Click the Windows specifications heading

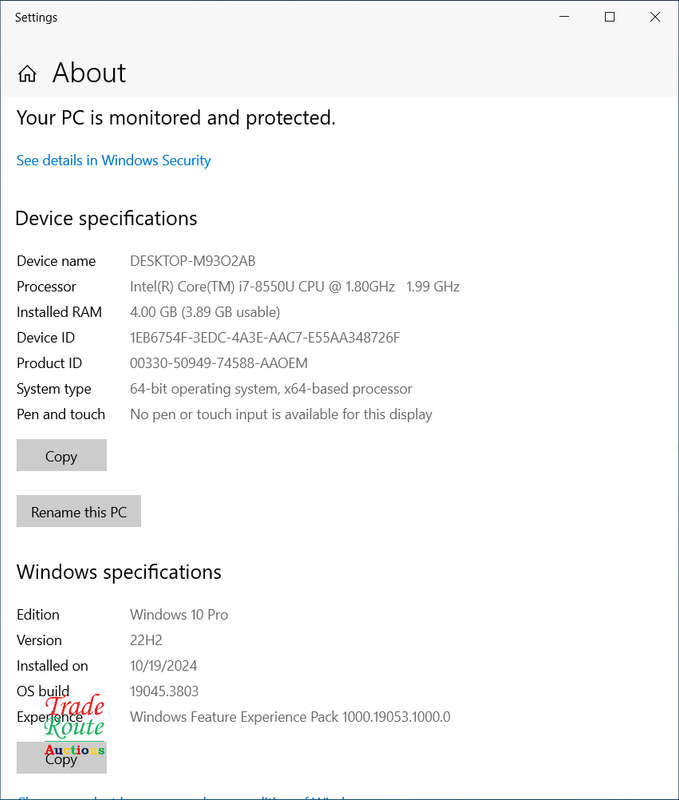(119, 572)
